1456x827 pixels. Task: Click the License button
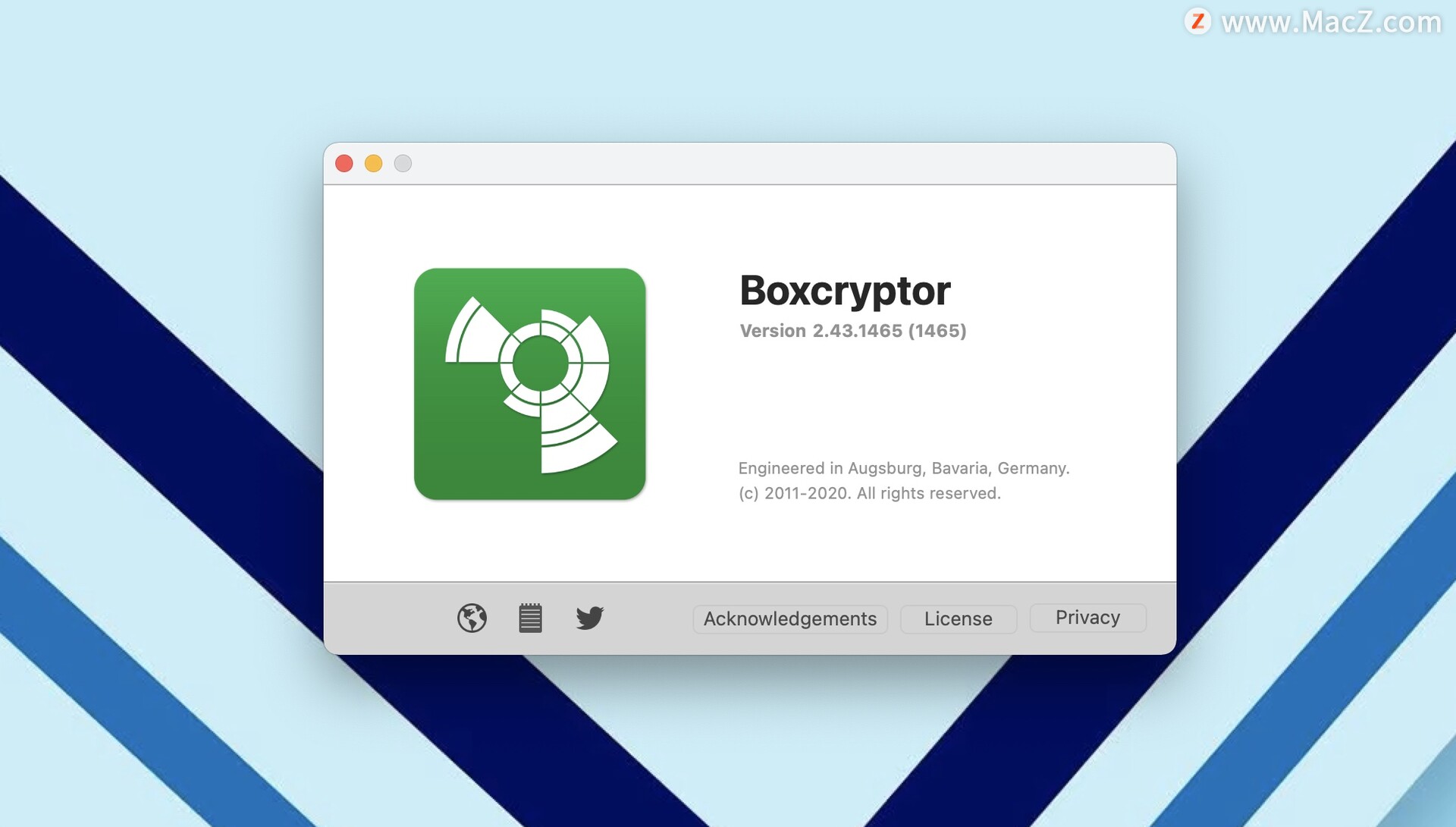958,619
